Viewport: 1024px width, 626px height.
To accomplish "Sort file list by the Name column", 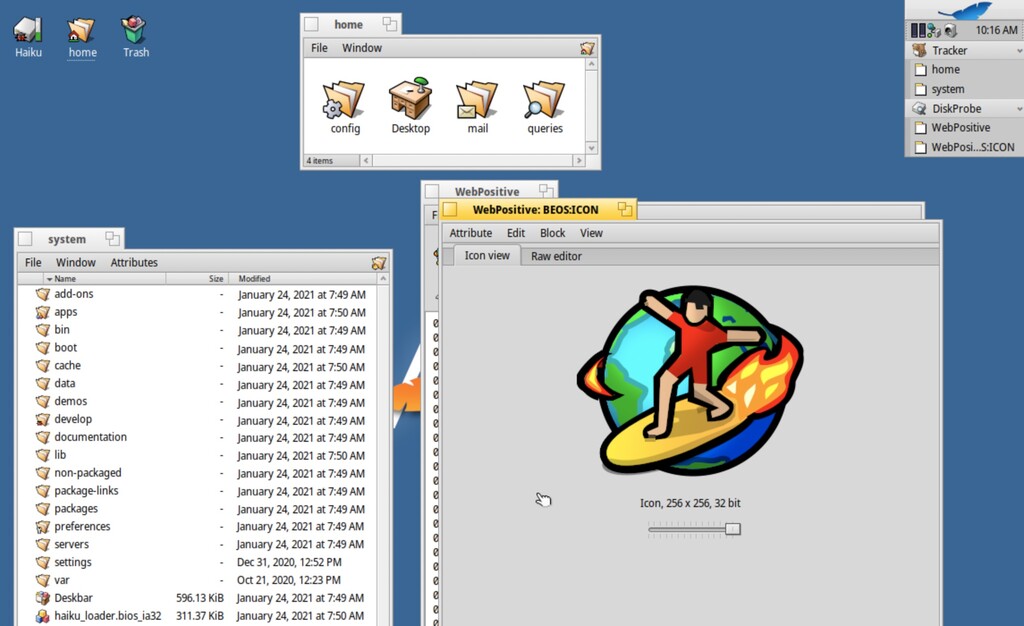I will tap(65, 279).
